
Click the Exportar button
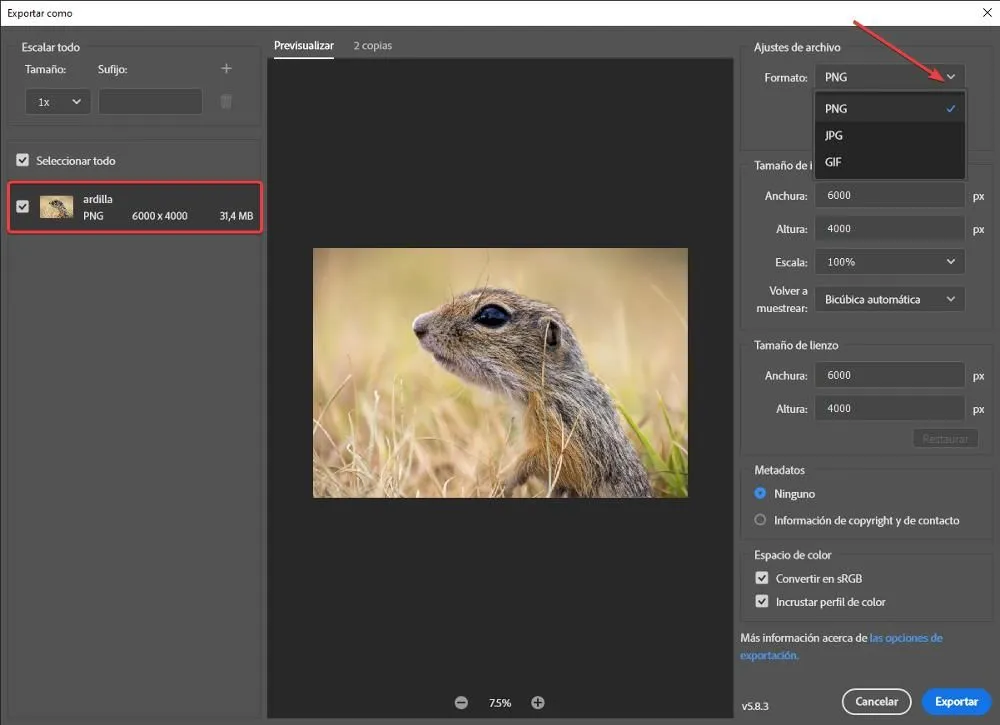pos(956,701)
